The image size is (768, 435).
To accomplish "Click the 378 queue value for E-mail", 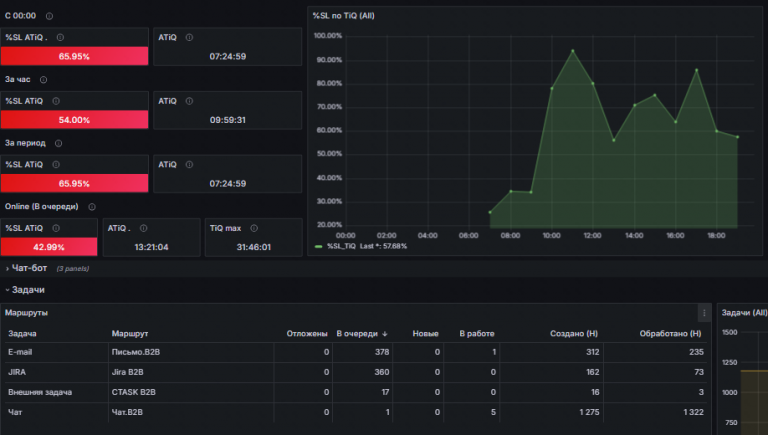I will [382, 352].
